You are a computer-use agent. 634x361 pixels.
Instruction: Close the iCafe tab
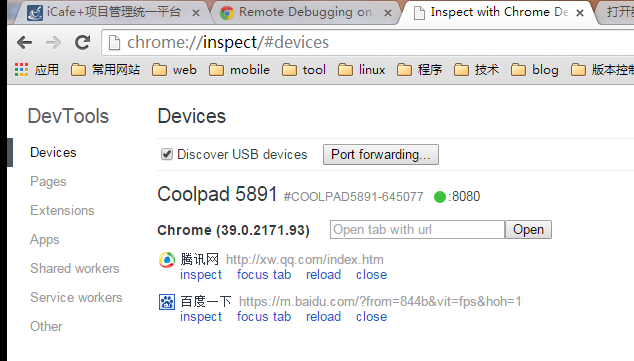coord(196,13)
